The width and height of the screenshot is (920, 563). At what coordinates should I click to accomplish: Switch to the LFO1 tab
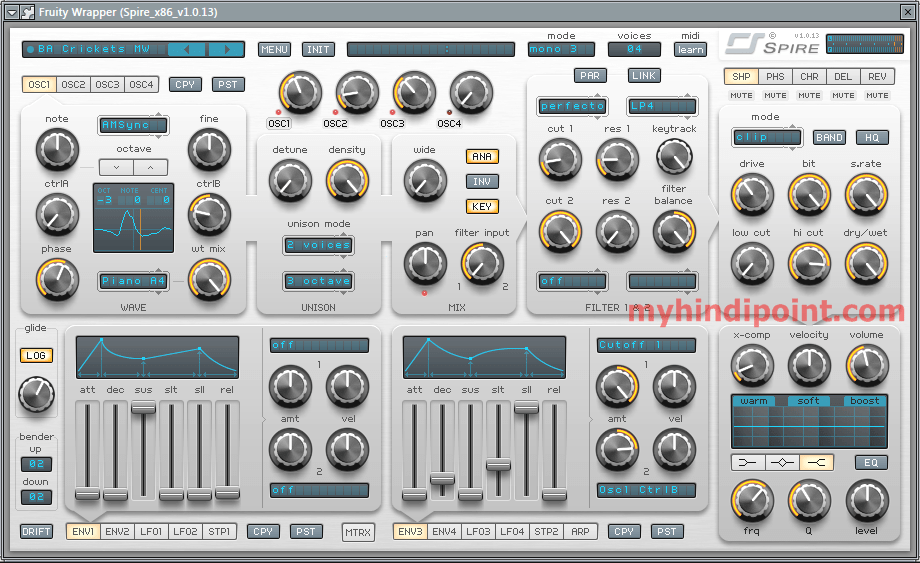click(x=151, y=531)
